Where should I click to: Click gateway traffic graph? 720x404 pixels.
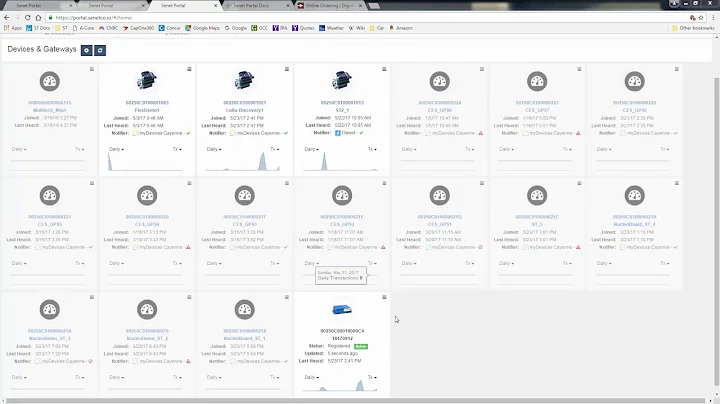(x=340, y=386)
